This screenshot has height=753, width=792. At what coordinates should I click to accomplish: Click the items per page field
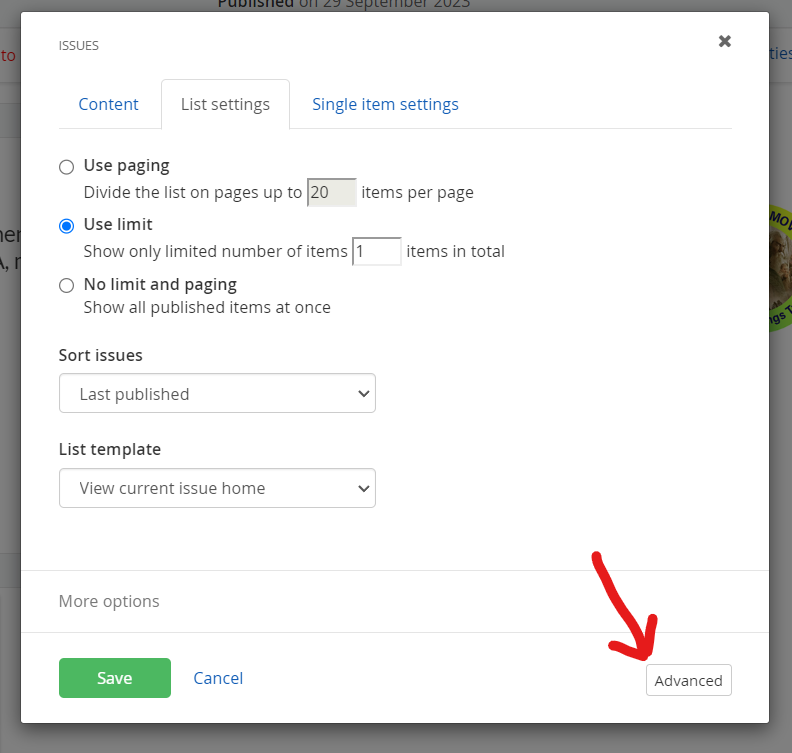point(332,192)
